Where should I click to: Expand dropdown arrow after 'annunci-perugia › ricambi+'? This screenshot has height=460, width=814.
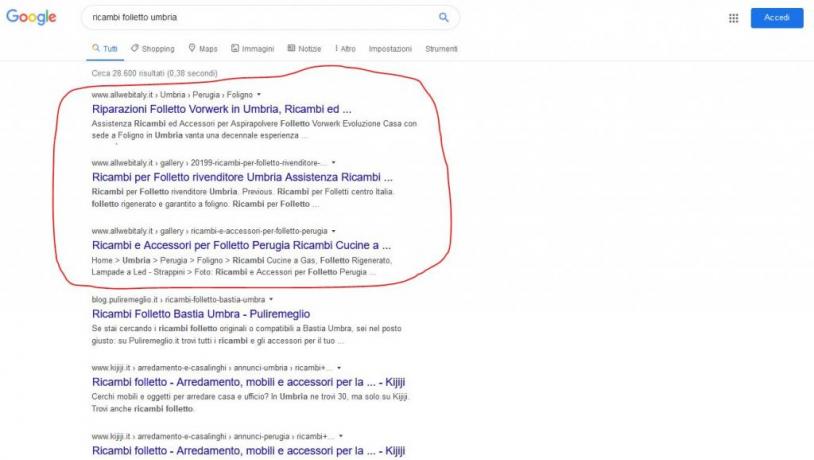pos(341,436)
